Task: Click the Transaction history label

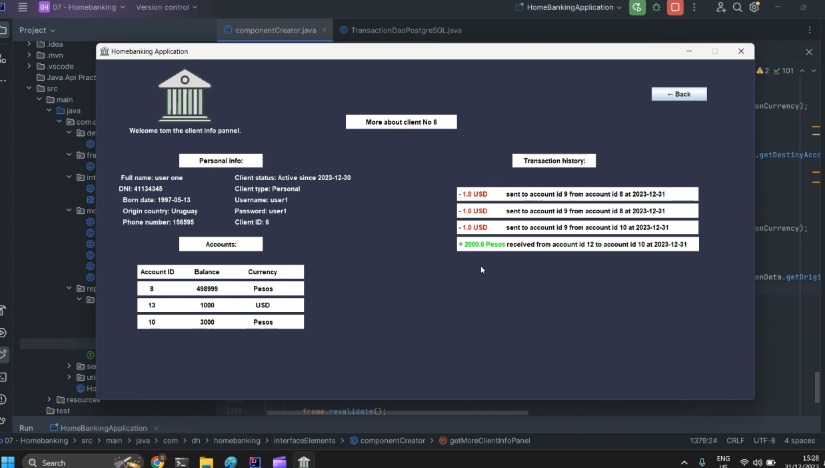Action: [x=554, y=161]
